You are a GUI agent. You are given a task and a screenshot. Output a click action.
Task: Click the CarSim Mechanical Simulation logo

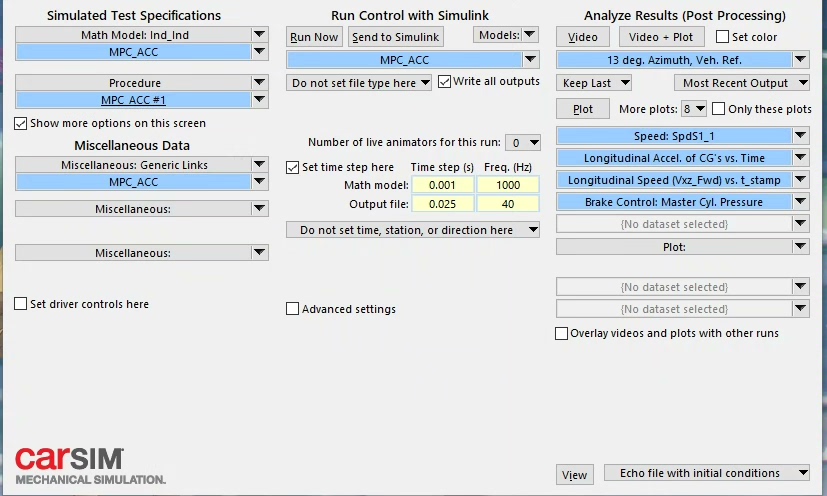[x=90, y=466]
